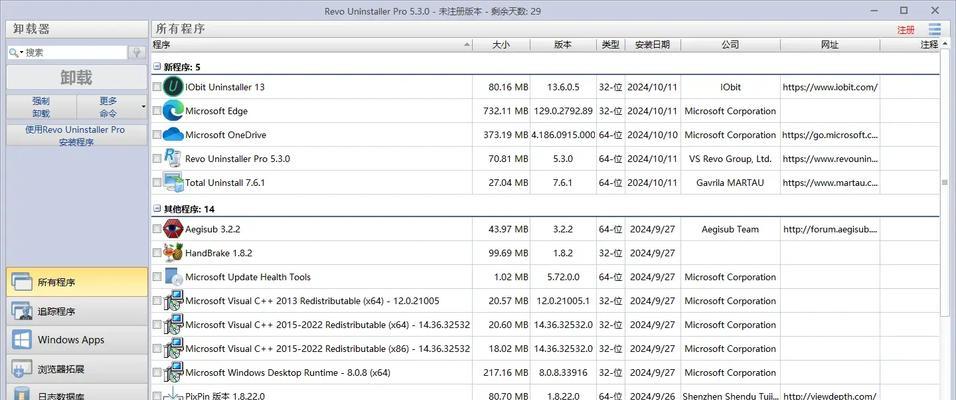Click version cell 129.0.2792.89
The width and height of the screenshot is (956, 400).
(563, 111)
